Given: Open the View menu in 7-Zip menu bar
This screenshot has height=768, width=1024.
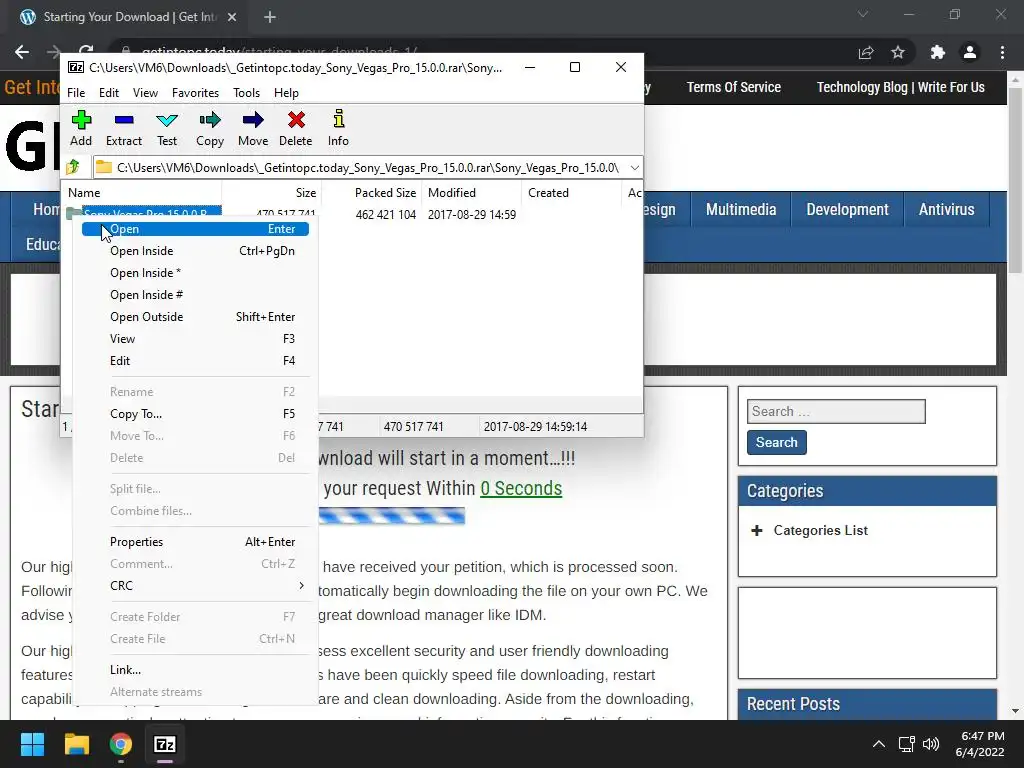Looking at the screenshot, I should pos(145,93).
